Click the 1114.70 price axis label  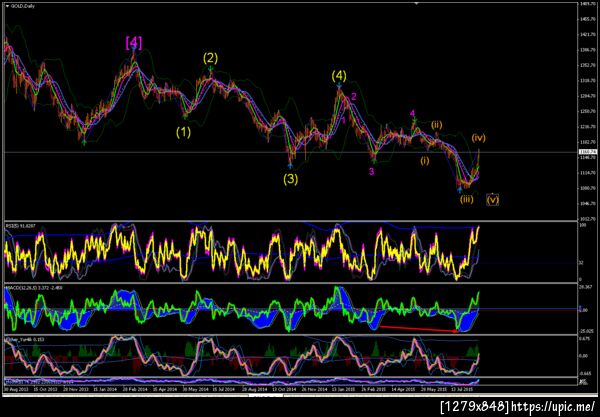click(588, 173)
